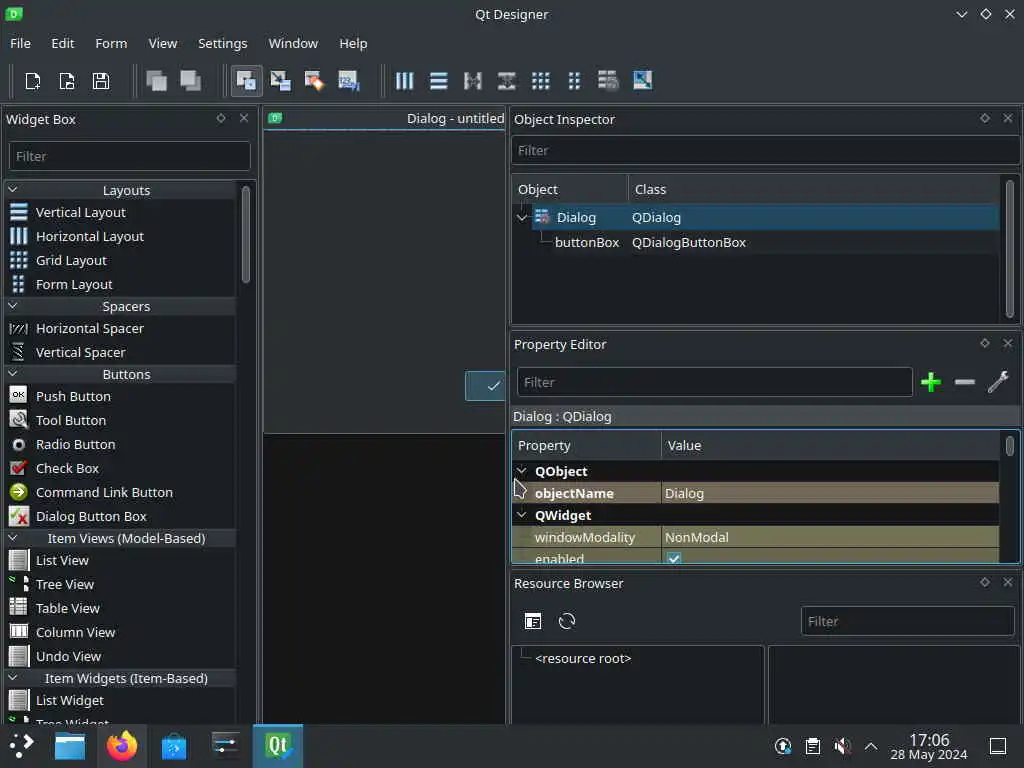This screenshot has height=768, width=1024.
Task: Open the file manager from taskbar
Action: pos(70,745)
